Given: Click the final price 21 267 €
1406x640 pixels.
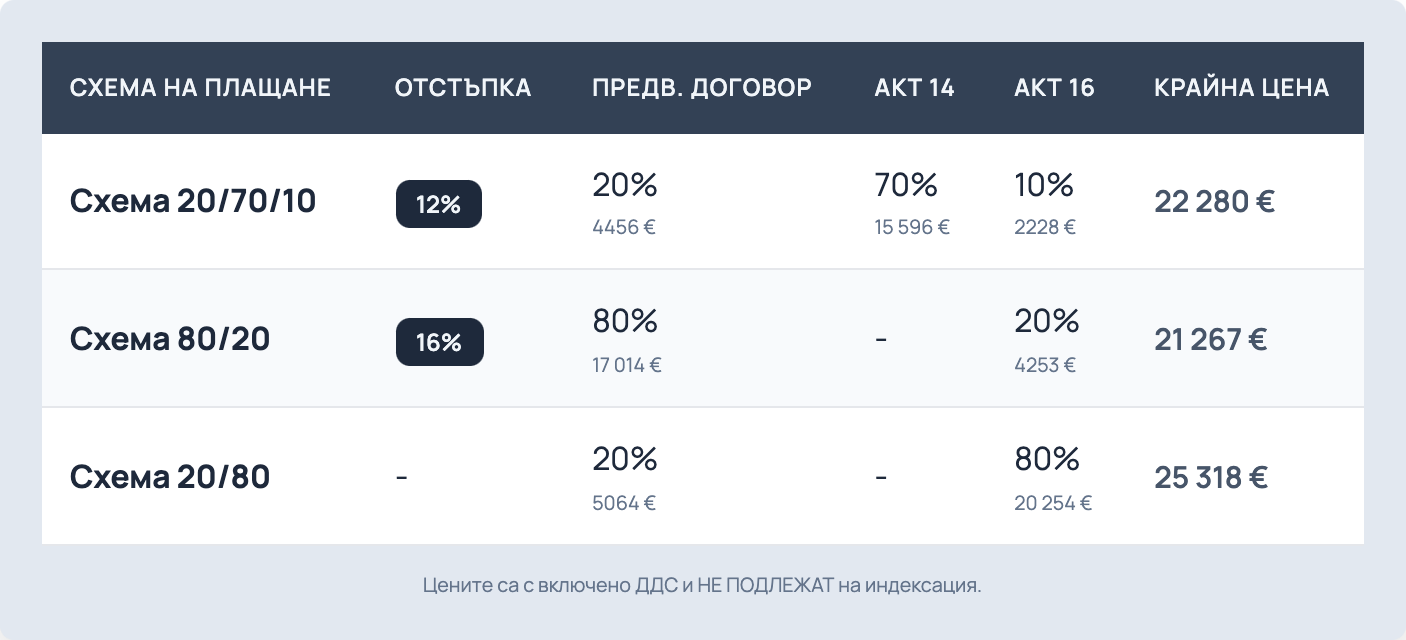Looking at the screenshot, I should coord(1210,340).
